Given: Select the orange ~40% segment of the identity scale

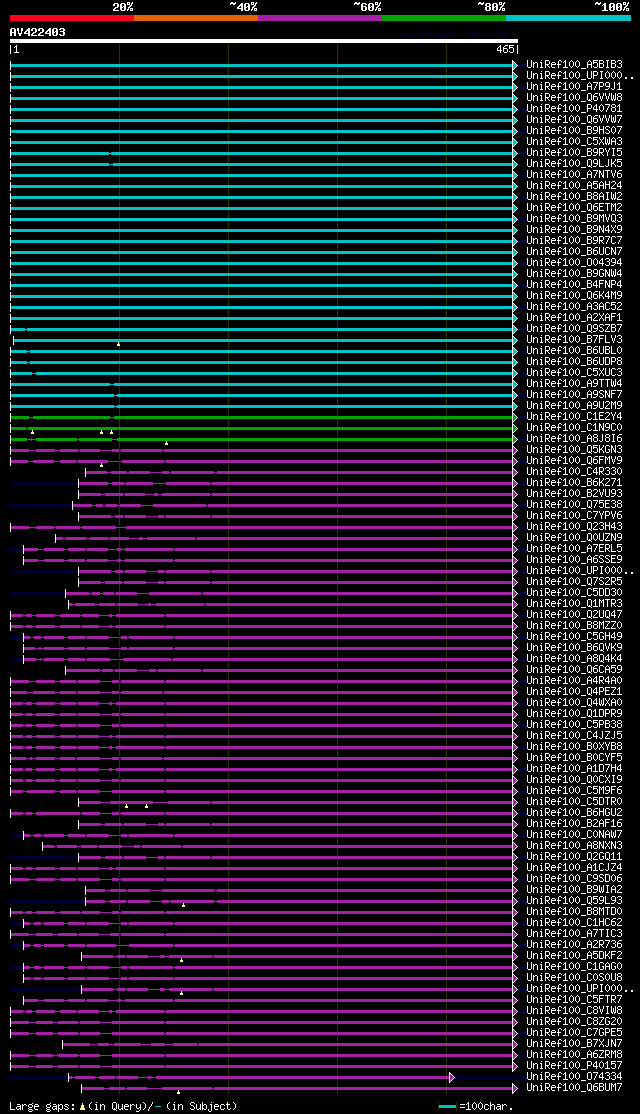Looking at the screenshot, I should tap(196, 18).
